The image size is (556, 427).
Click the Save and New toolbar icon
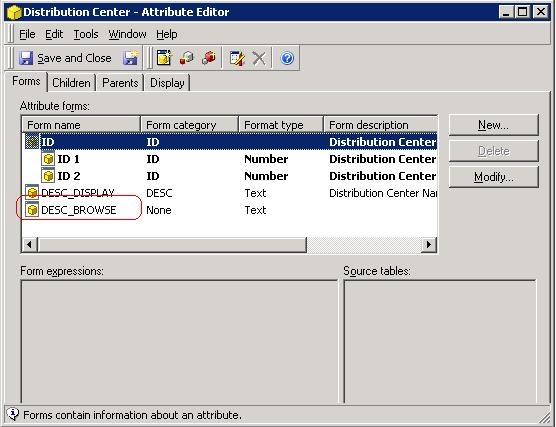click(130, 58)
